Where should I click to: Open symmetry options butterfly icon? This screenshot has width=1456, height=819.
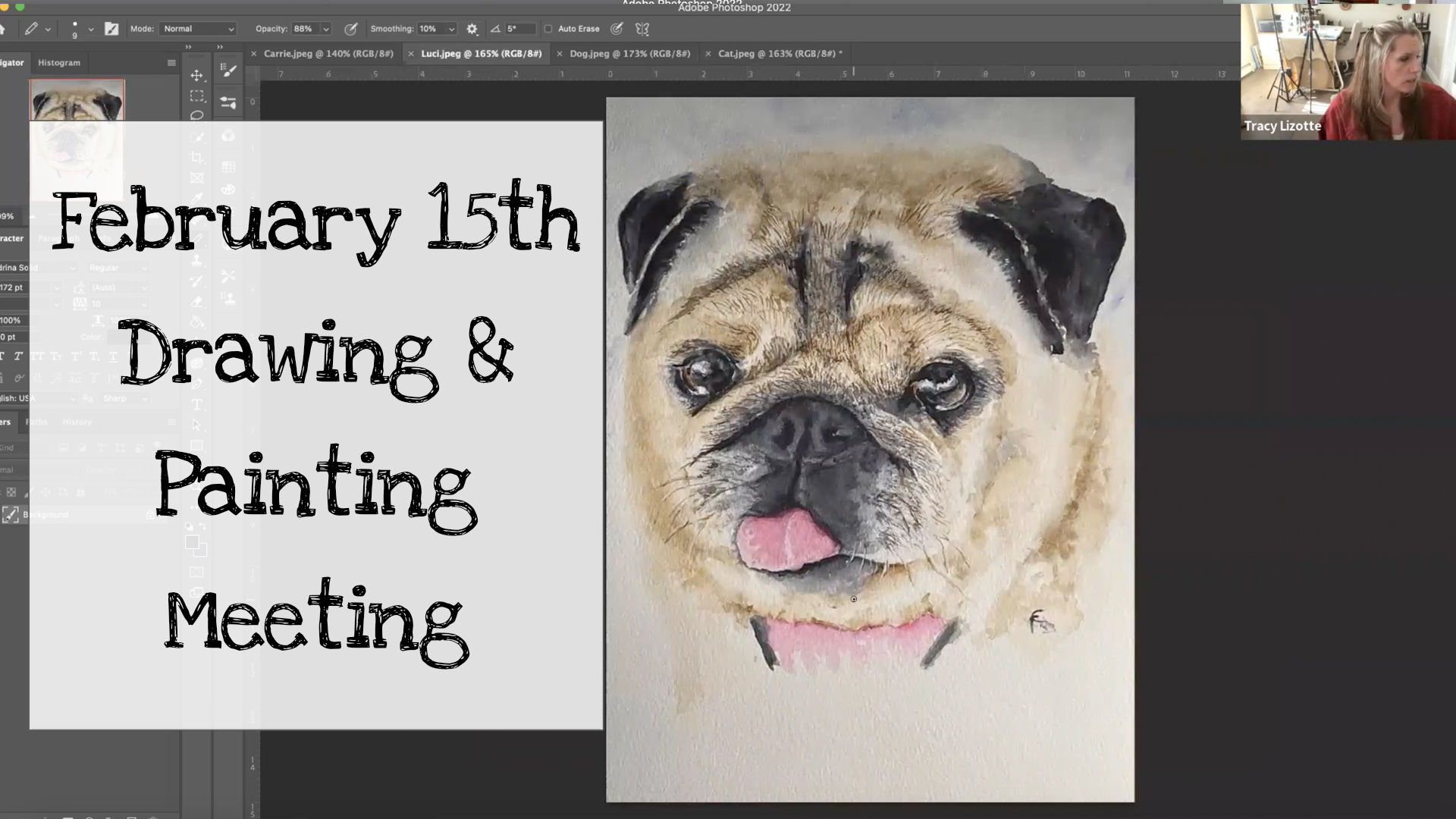[x=642, y=29]
